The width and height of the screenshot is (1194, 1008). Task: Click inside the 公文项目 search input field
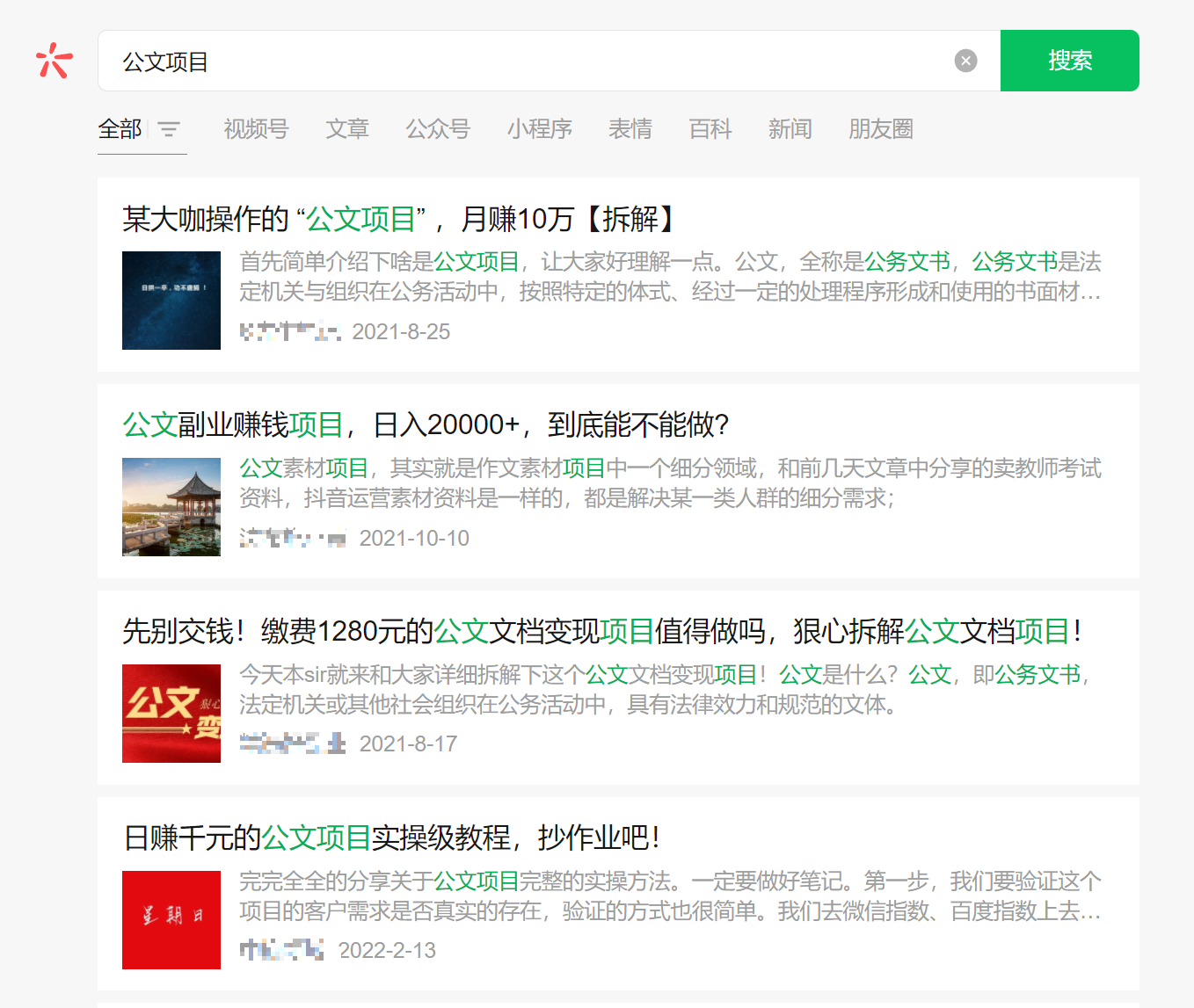[528, 62]
